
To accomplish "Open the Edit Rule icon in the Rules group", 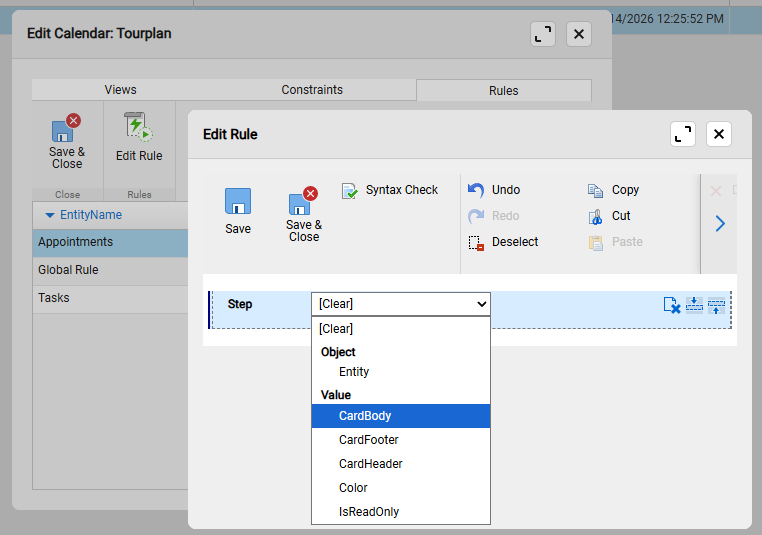I will click(138, 138).
